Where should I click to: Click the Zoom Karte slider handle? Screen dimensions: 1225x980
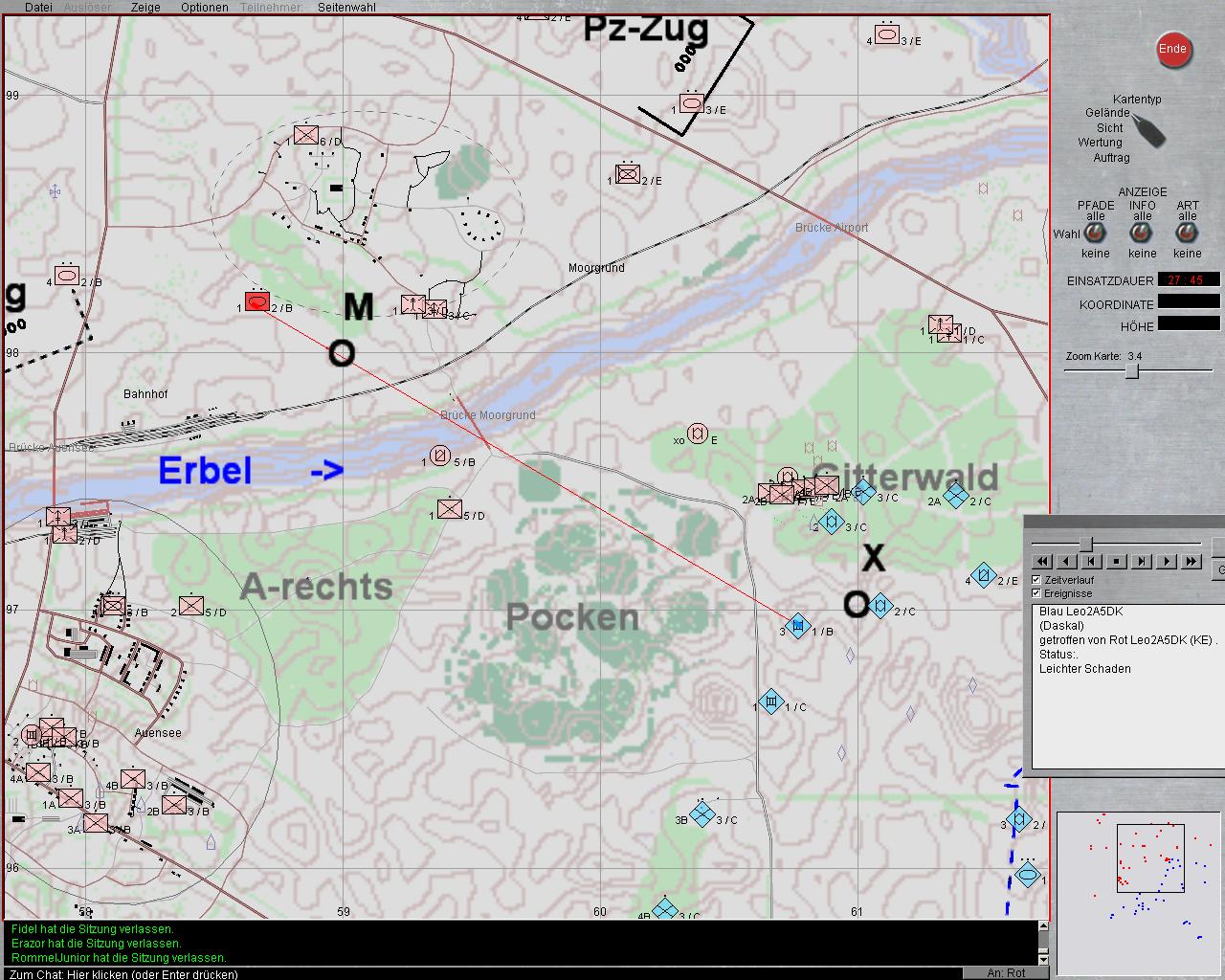point(1131,371)
